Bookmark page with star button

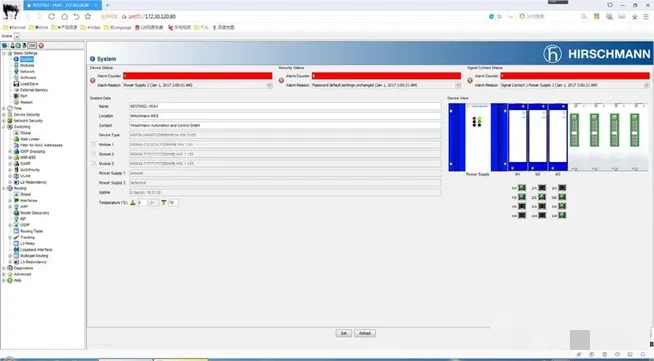click(88, 16)
